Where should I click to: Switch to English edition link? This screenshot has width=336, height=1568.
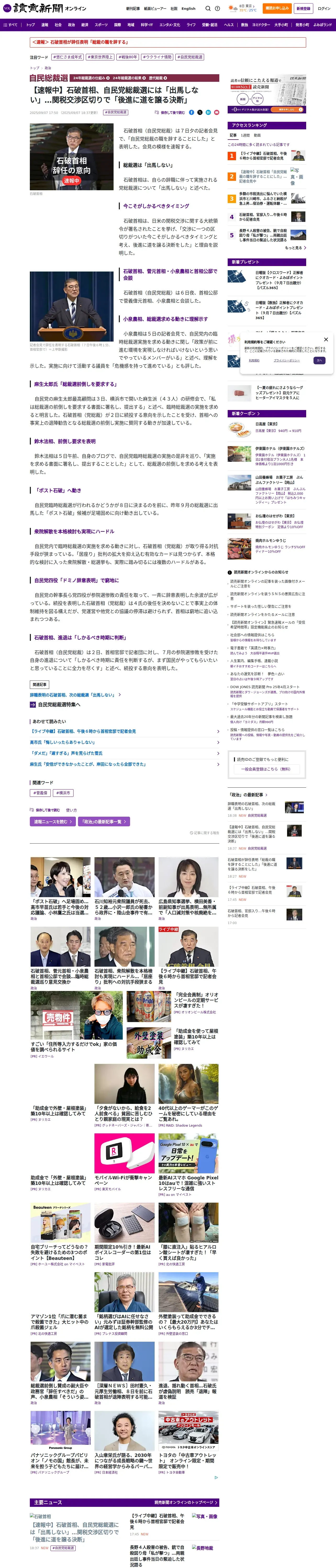pos(188,9)
